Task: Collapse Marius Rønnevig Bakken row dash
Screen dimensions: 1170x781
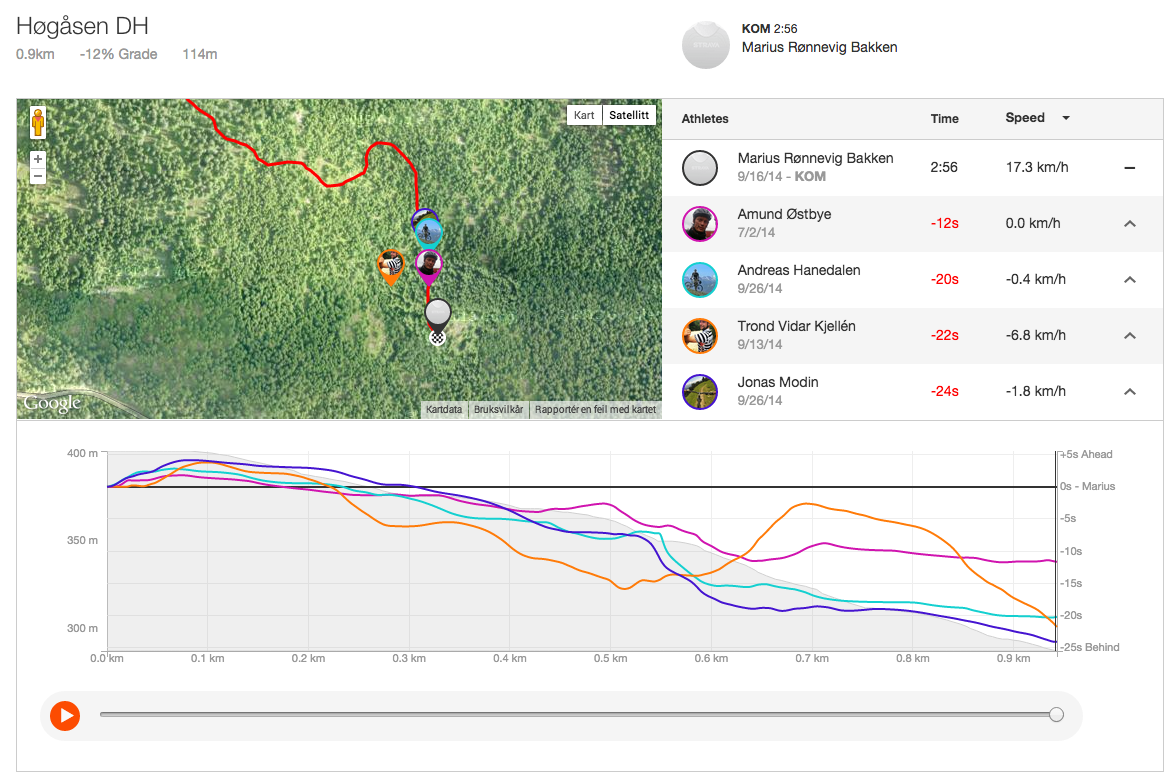Action: (x=1130, y=168)
